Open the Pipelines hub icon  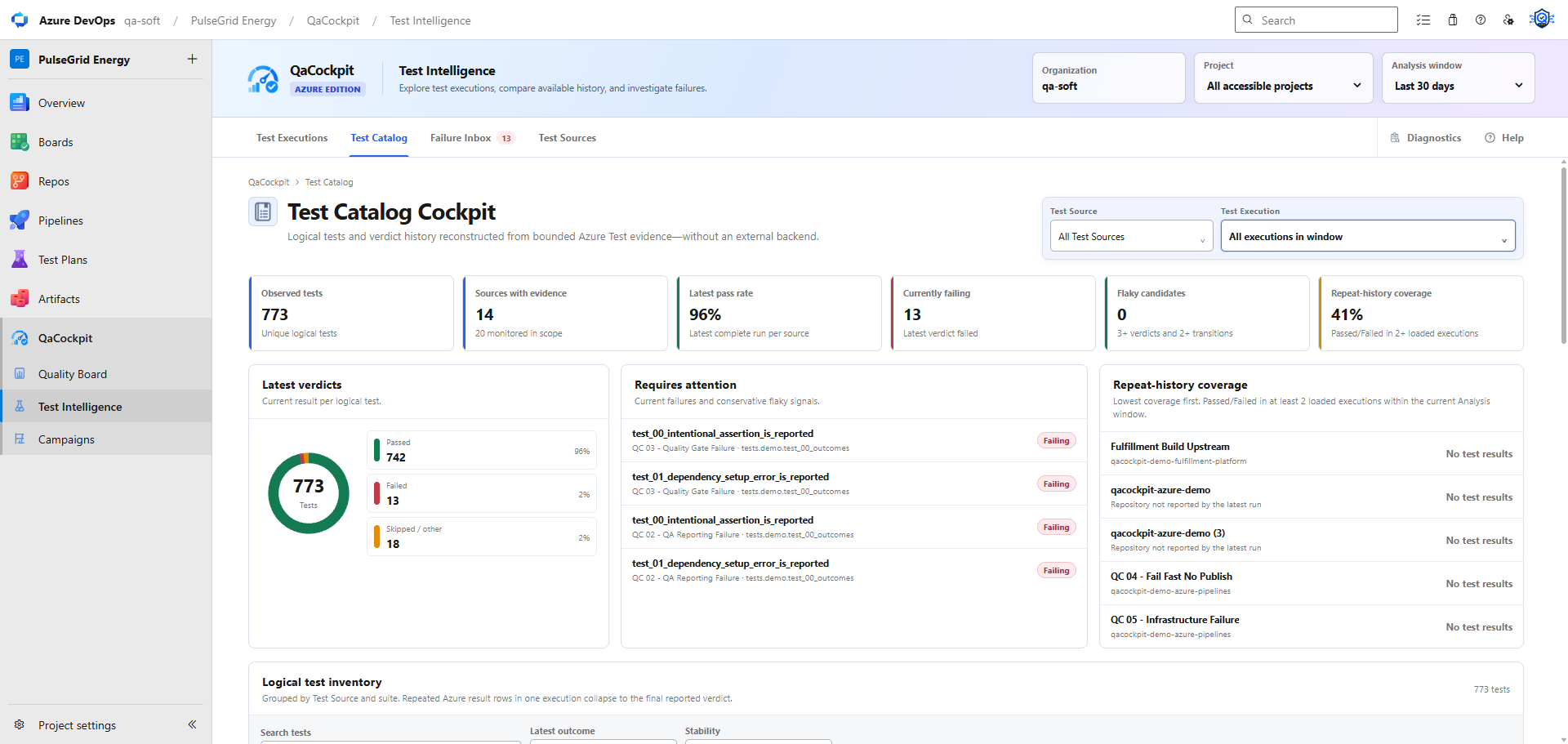click(x=20, y=221)
